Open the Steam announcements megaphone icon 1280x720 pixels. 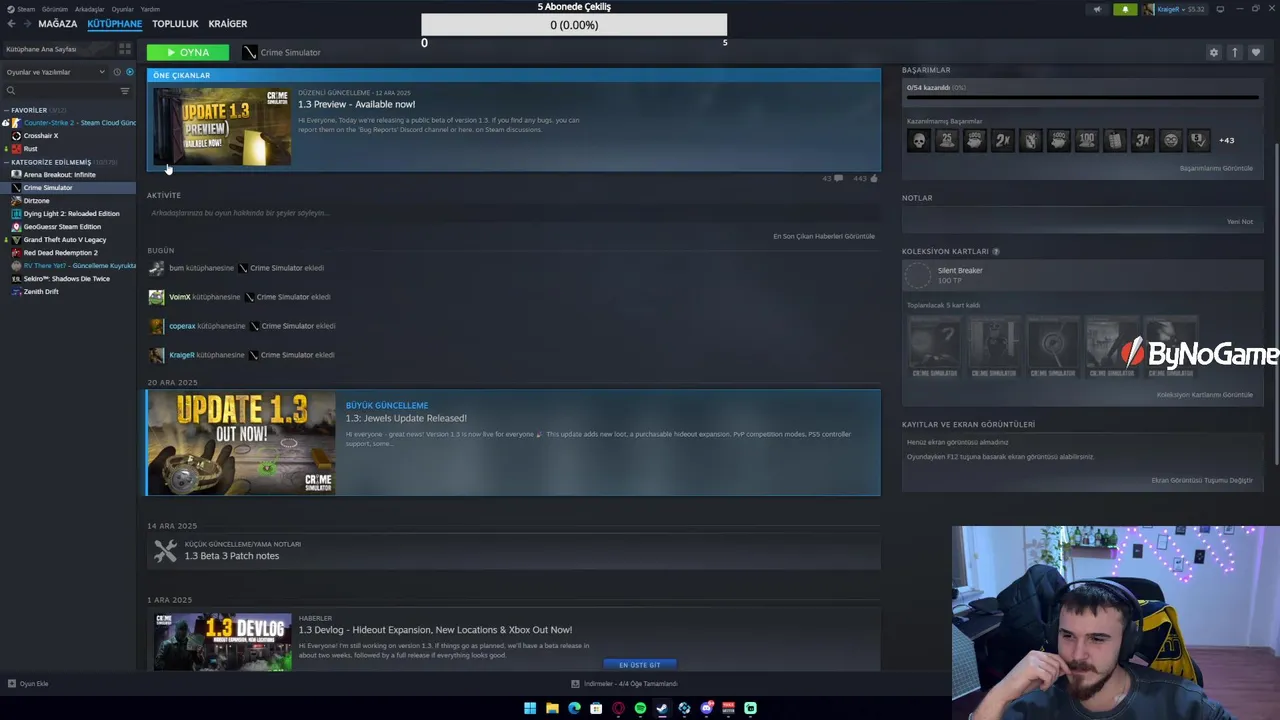pyautogui.click(x=1097, y=9)
